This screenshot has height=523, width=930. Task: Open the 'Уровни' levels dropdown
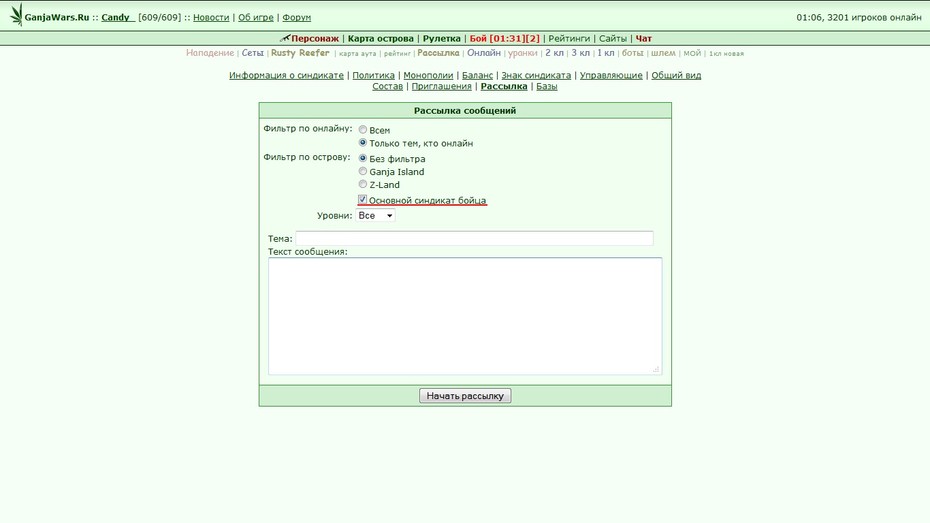pyautogui.click(x=375, y=215)
